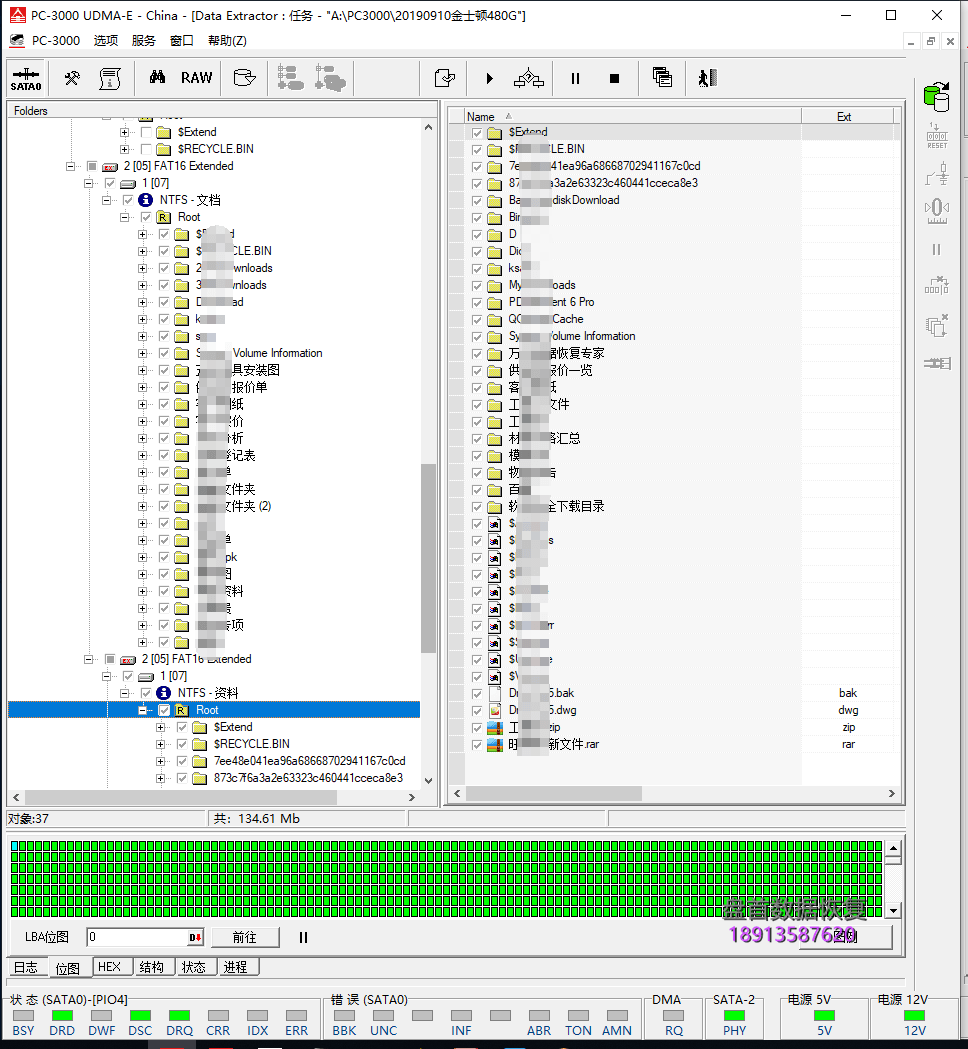This screenshot has height=1049, width=968.
Task: Collapse first 2 [05] FAT16 Extended node
Action: [x=70, y=166]
